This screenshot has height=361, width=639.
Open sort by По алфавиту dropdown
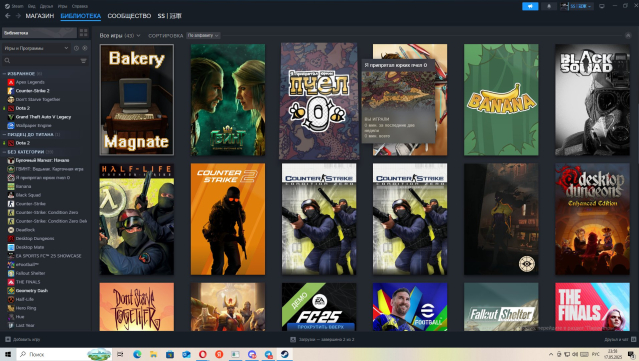(203, 35)
